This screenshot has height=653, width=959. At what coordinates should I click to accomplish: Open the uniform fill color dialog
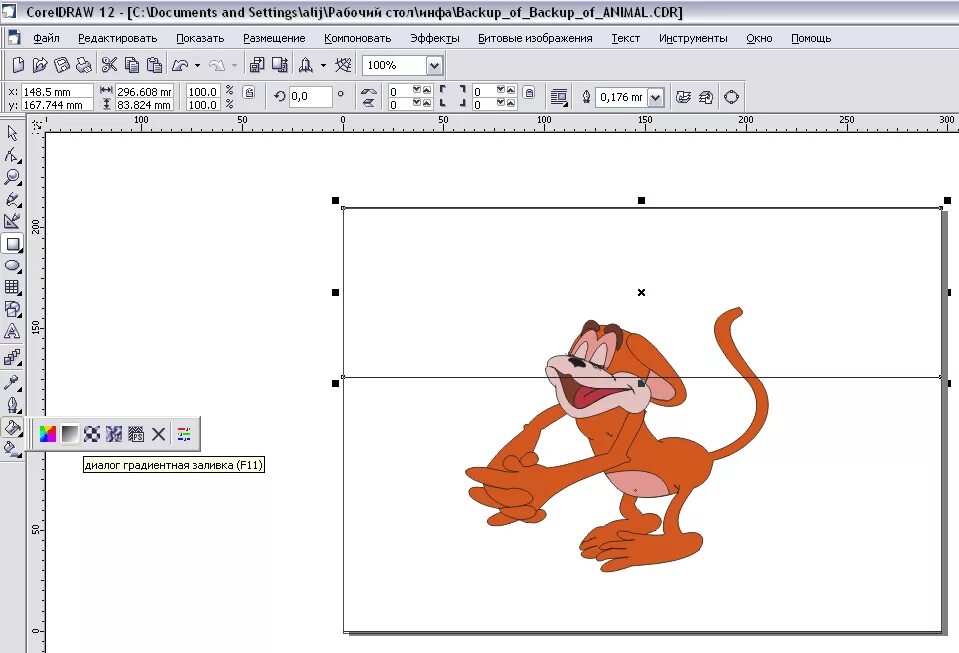[x=48, y=434]
